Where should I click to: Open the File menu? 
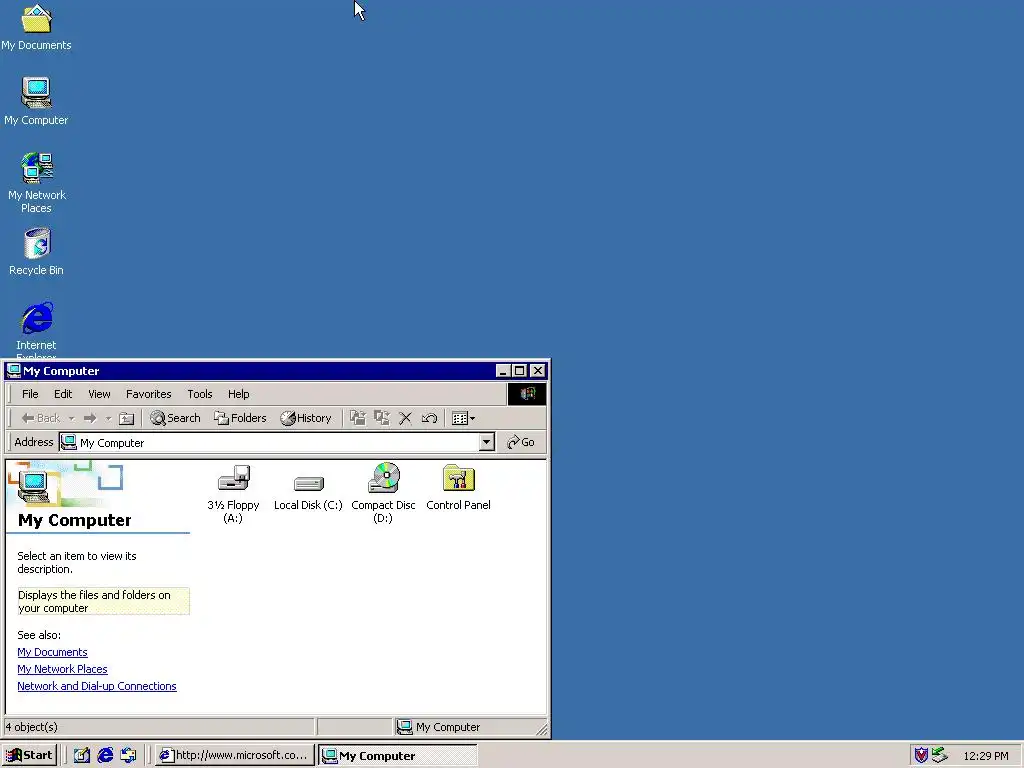(x=30, y=394)
